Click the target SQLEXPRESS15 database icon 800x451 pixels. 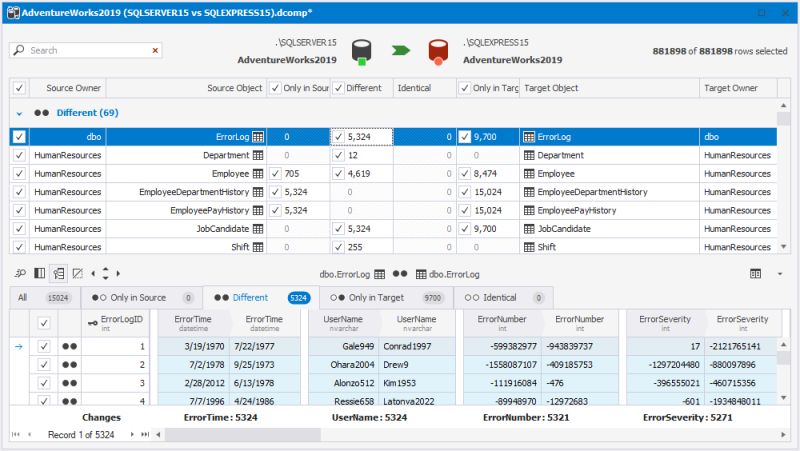point(438,52)
